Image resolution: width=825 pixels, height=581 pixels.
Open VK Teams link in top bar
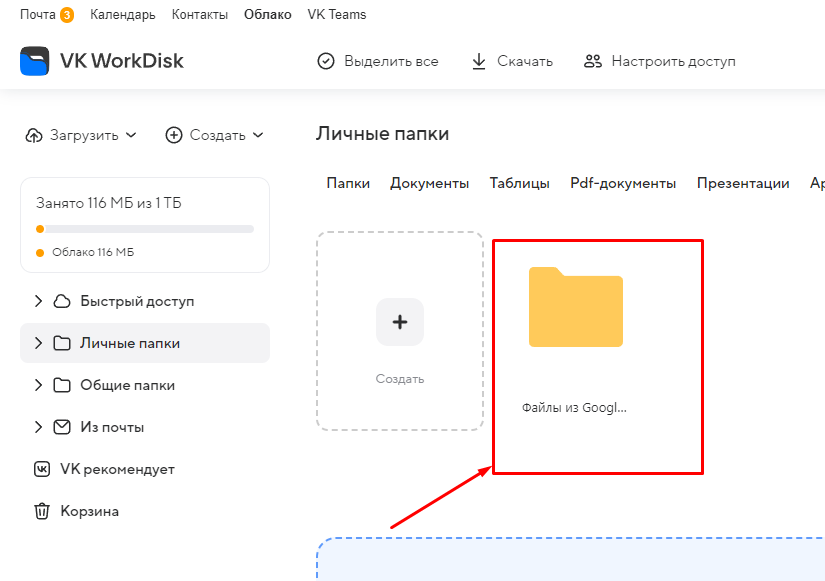pyautogui.click(x=337, y=15)
